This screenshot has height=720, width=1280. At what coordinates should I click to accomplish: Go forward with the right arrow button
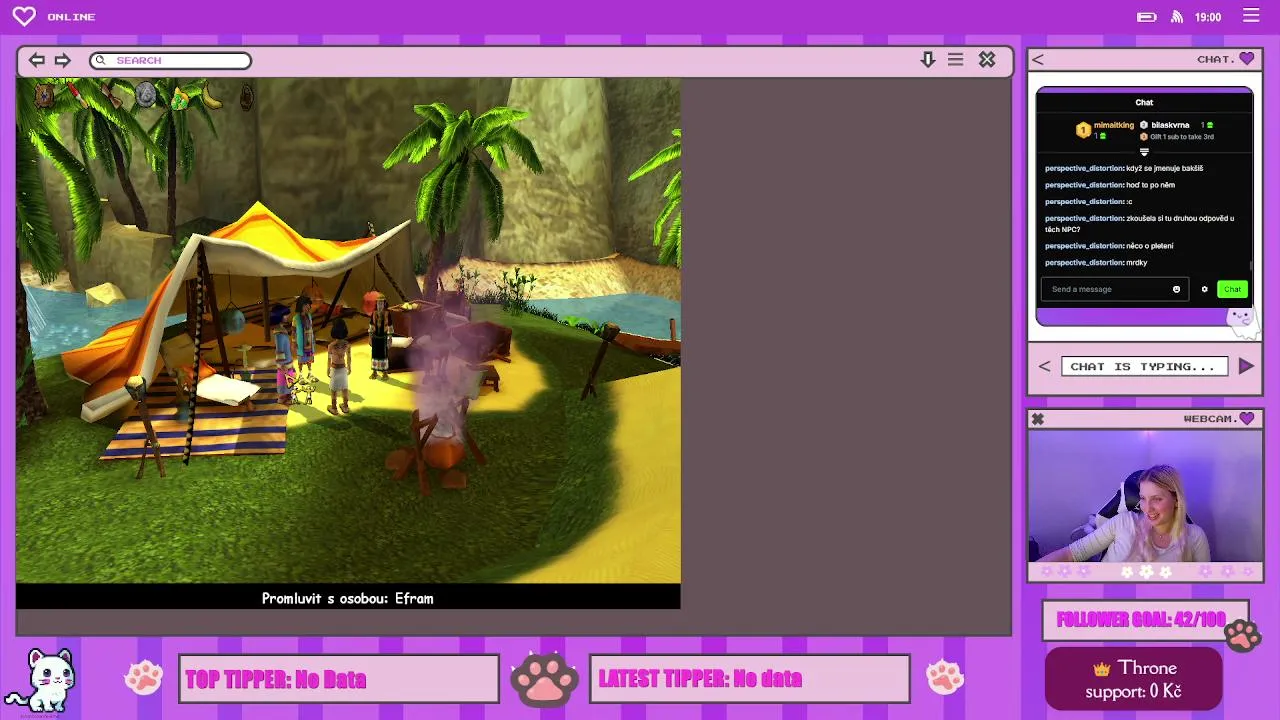point(62,60)
